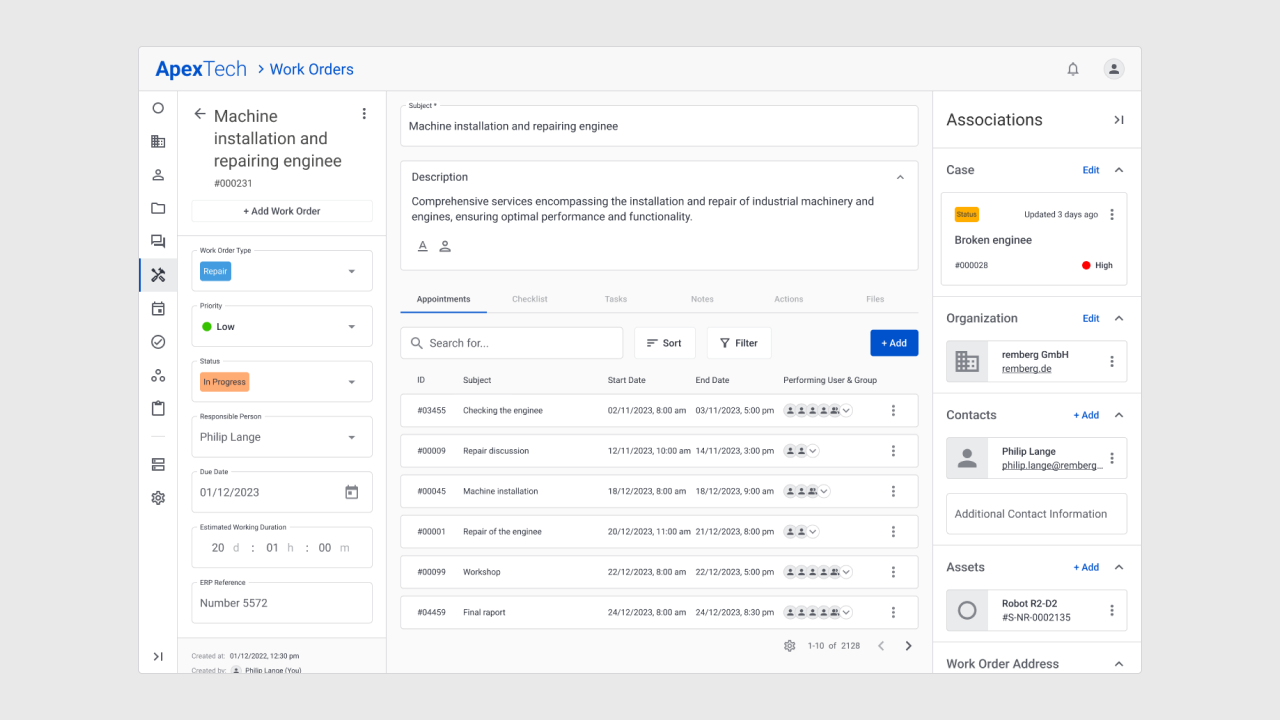Click the text format icon in Description
This screenshot has height=720, width=1280.
pyautogui.click(x=422, y=246)
